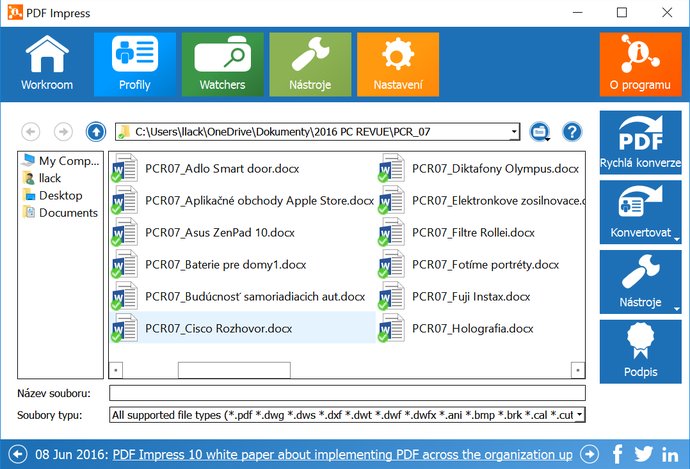Go forward with the navigation arrow
The image size is (690, 469).
click(x=63, y=132)
